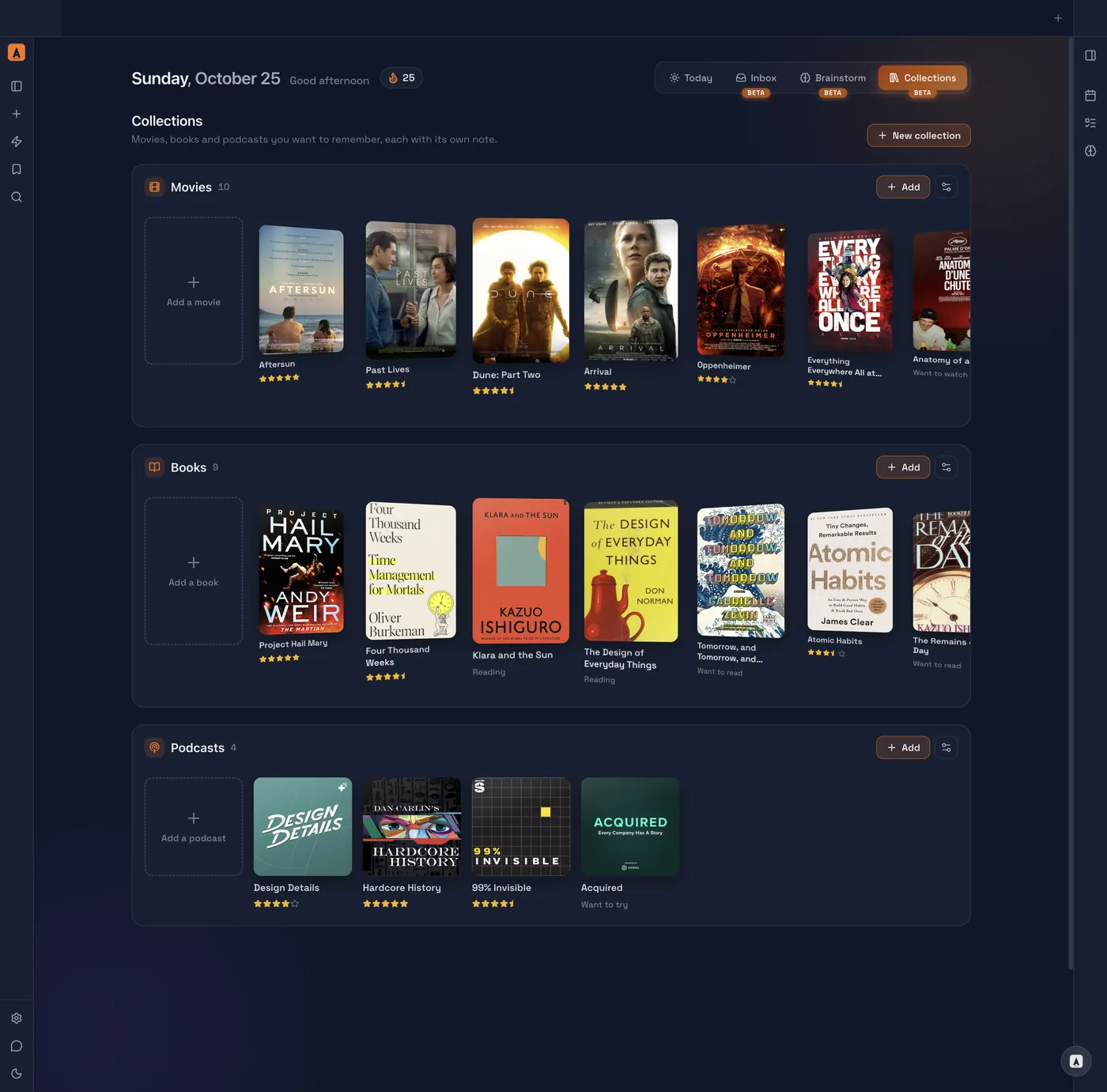The height and width of the screenshot is (1092, 1107).
Task: Click Add button in Movies section
Action: pos(903,187)
